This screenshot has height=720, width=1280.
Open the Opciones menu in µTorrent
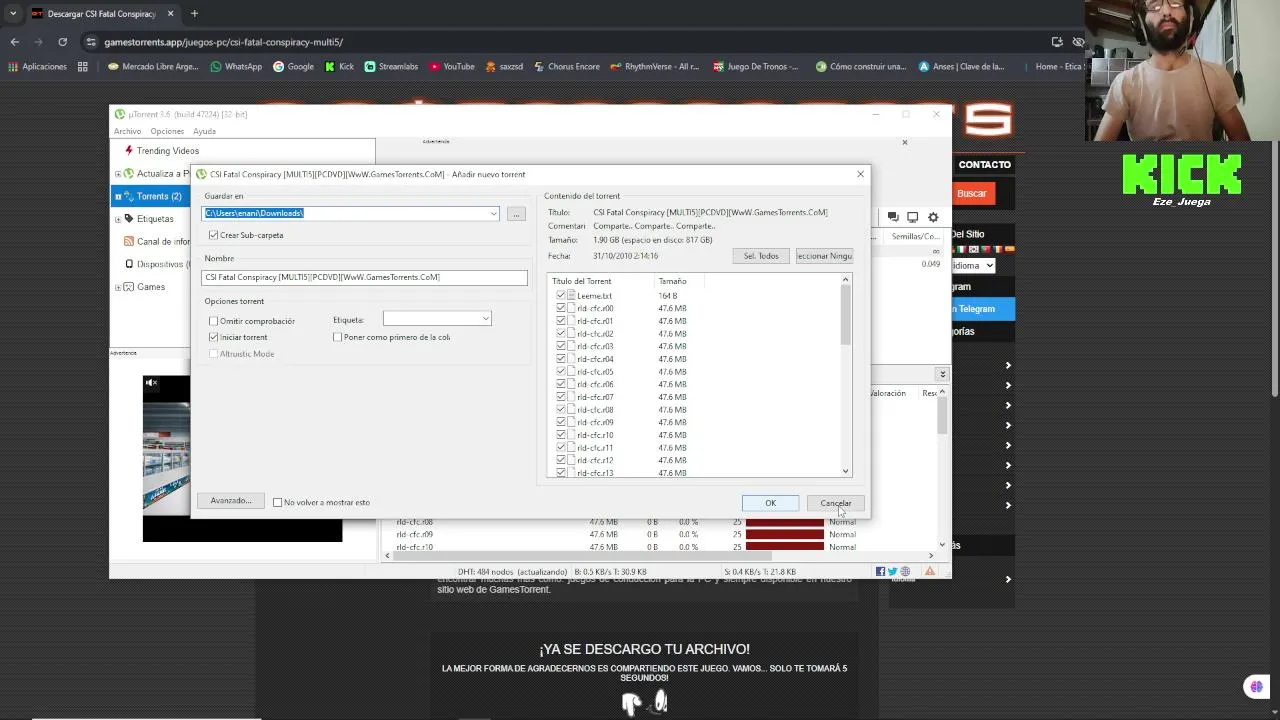[x=167, y=131]
